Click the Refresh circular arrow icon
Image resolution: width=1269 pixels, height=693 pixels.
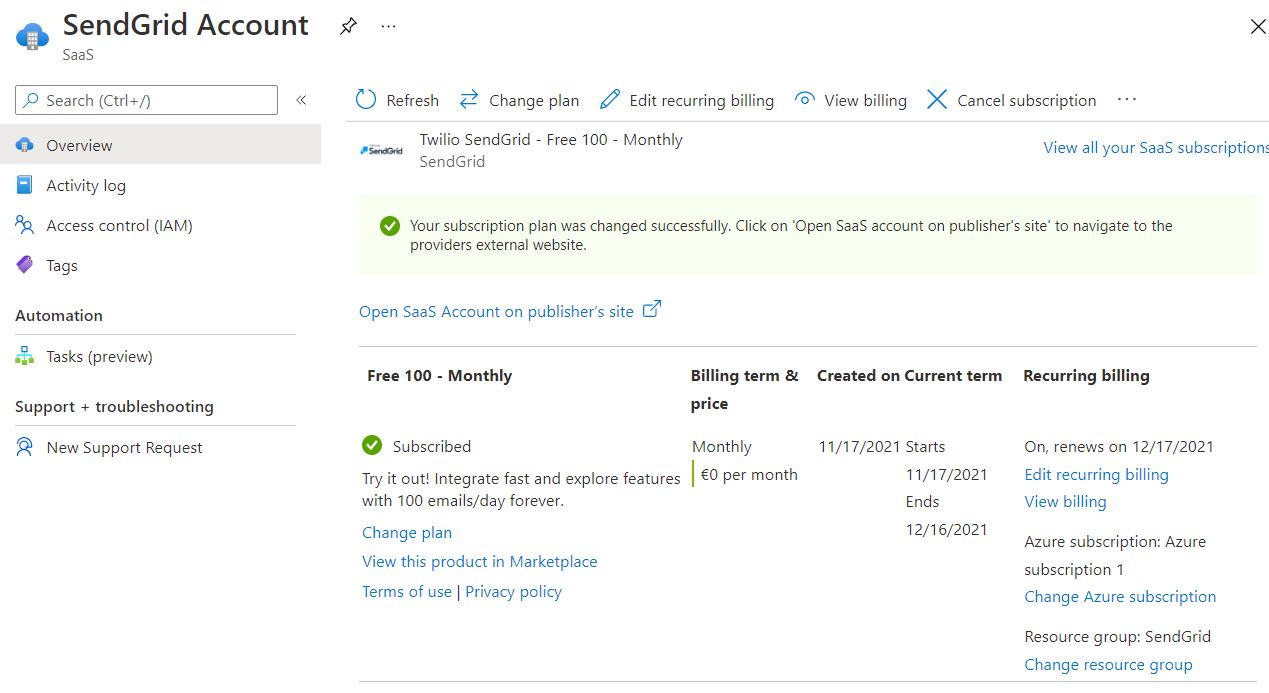[366, 100]
